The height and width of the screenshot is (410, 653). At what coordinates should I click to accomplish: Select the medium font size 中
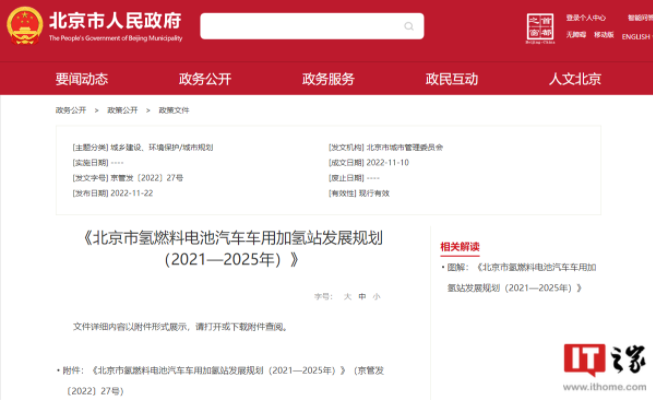[362, 297]
